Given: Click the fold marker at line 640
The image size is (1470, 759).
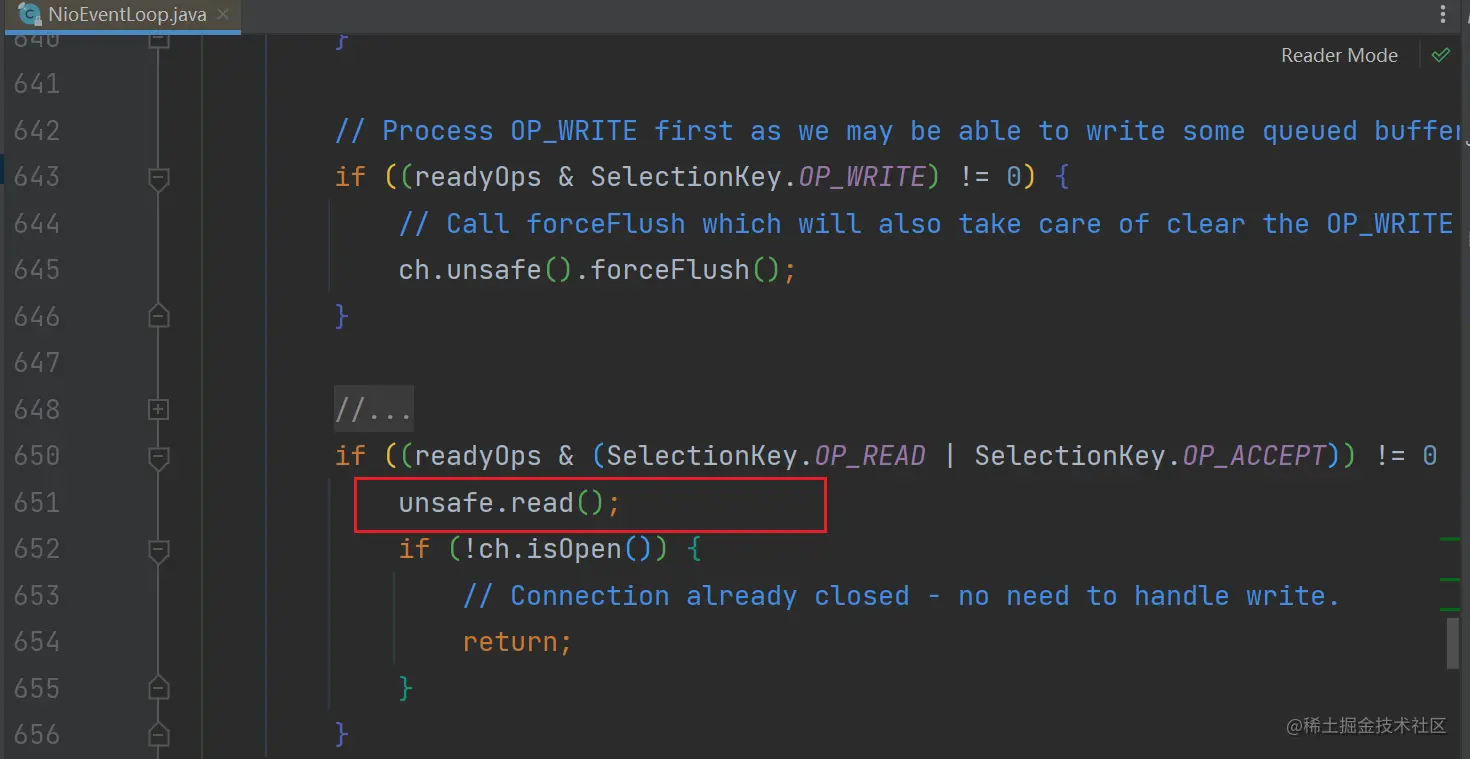Looking at the screenshot, I should click(x=158, y=41).
